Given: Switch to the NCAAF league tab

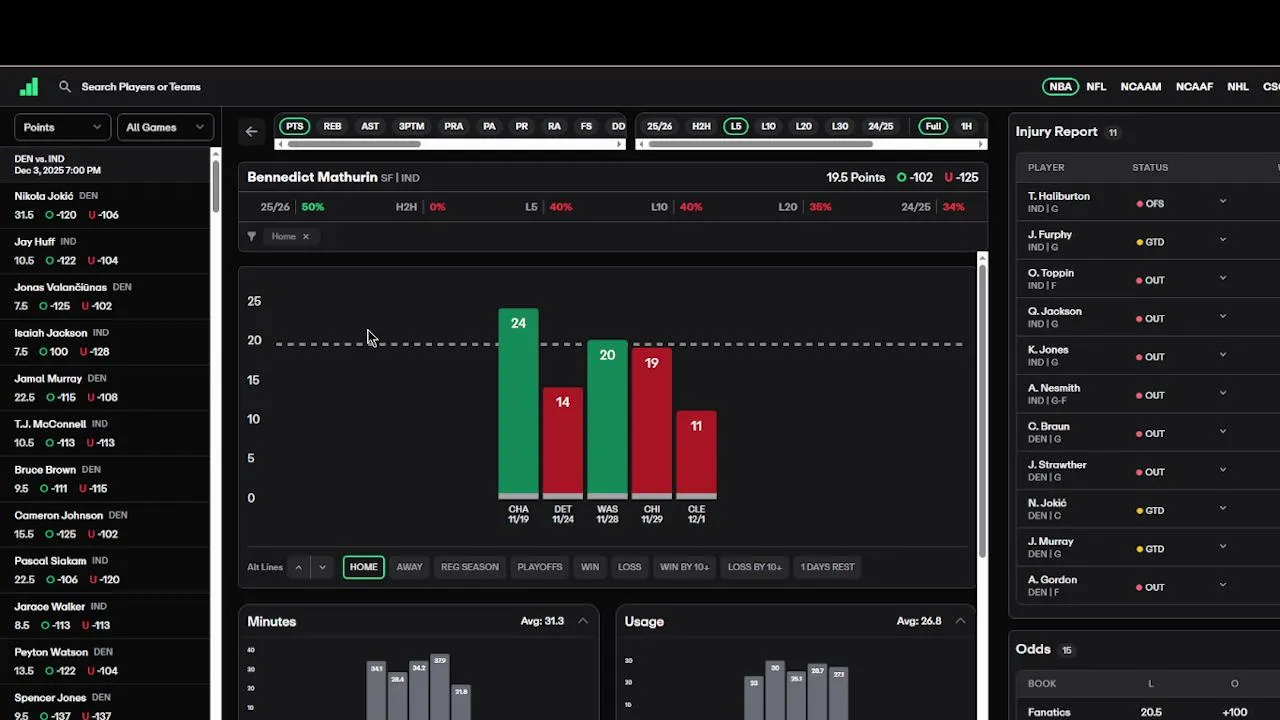Looking at the screenshot, I should coord(1194,87).
